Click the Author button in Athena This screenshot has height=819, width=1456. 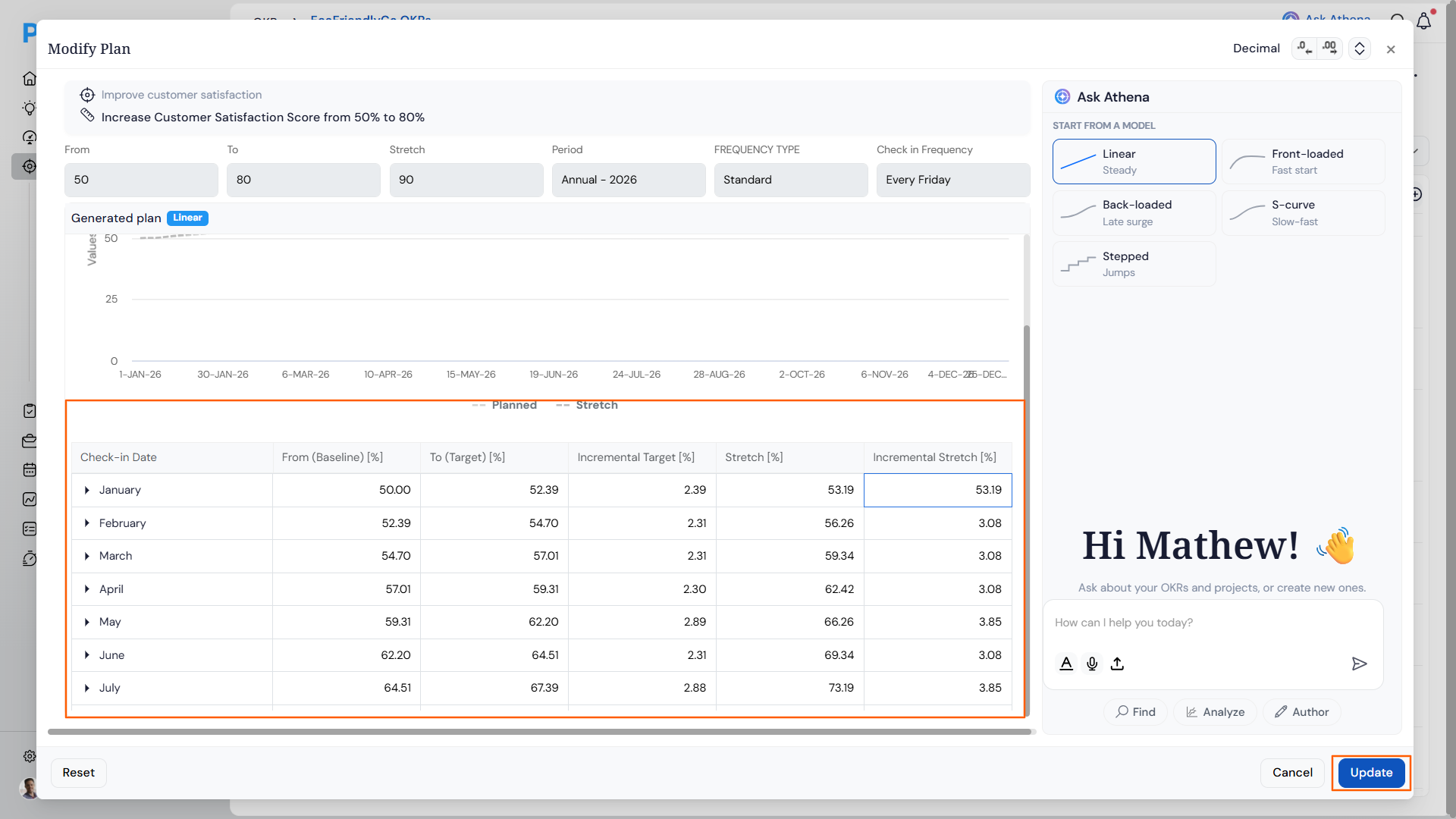[x=1301, y=712]
